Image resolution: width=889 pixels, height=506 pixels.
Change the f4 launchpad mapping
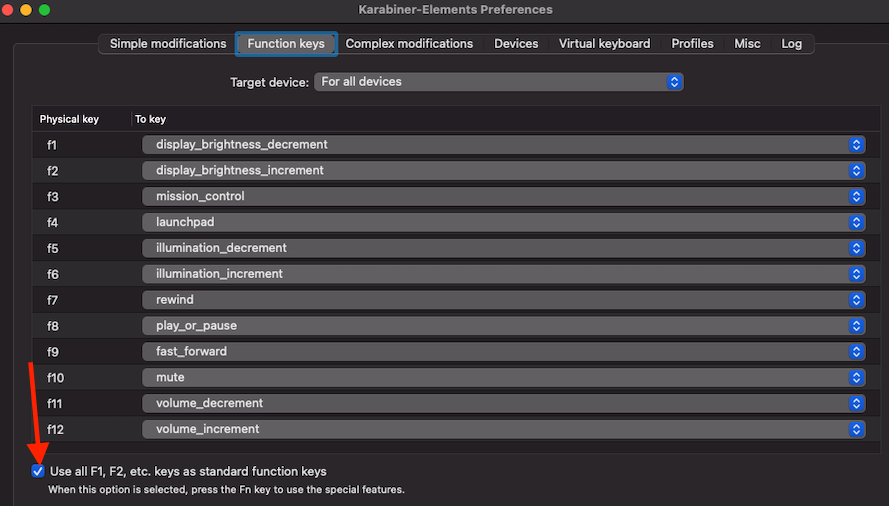point(503,222)
